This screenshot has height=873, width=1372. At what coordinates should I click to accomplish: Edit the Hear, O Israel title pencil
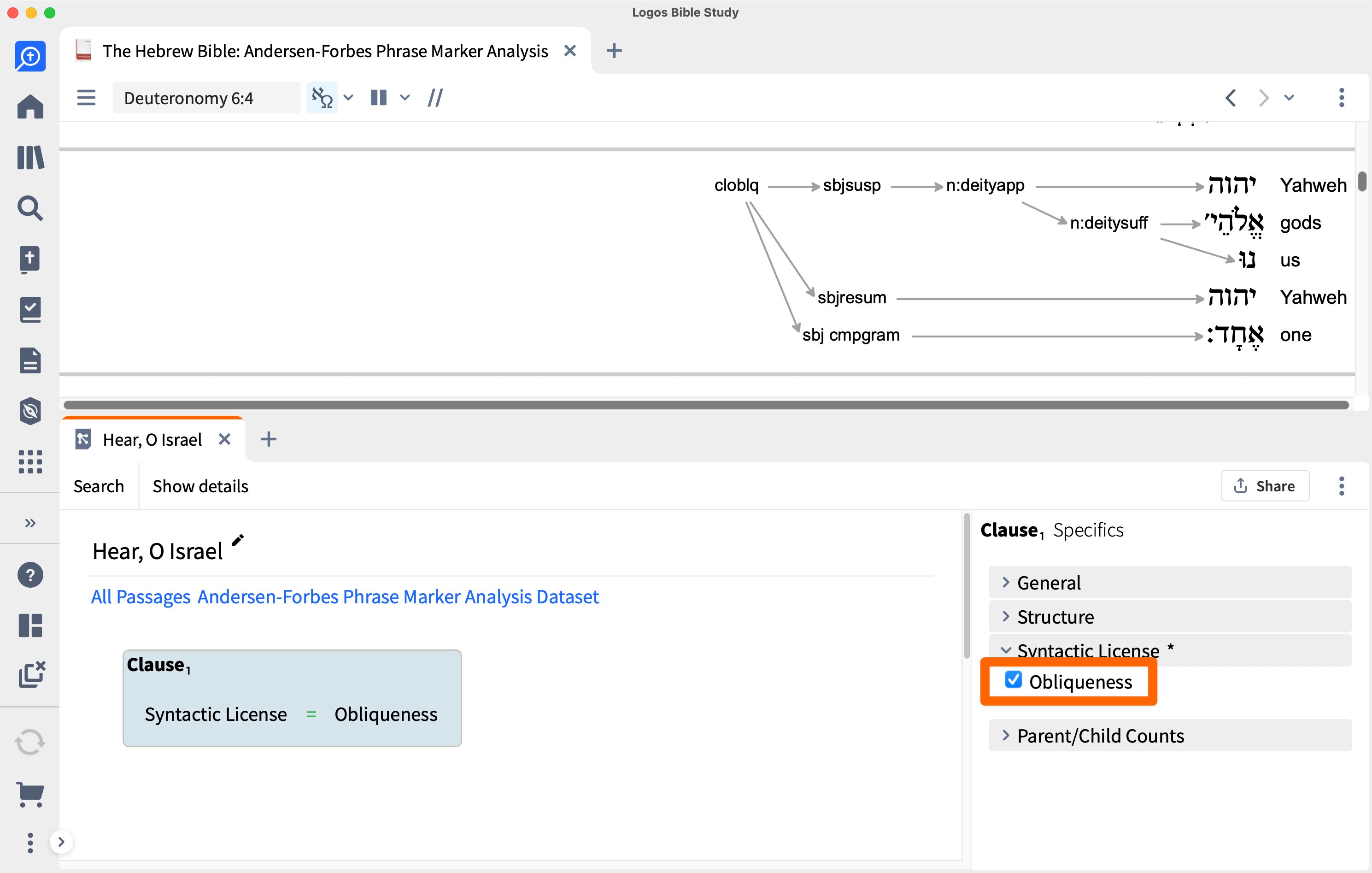[x=238, y=539]
